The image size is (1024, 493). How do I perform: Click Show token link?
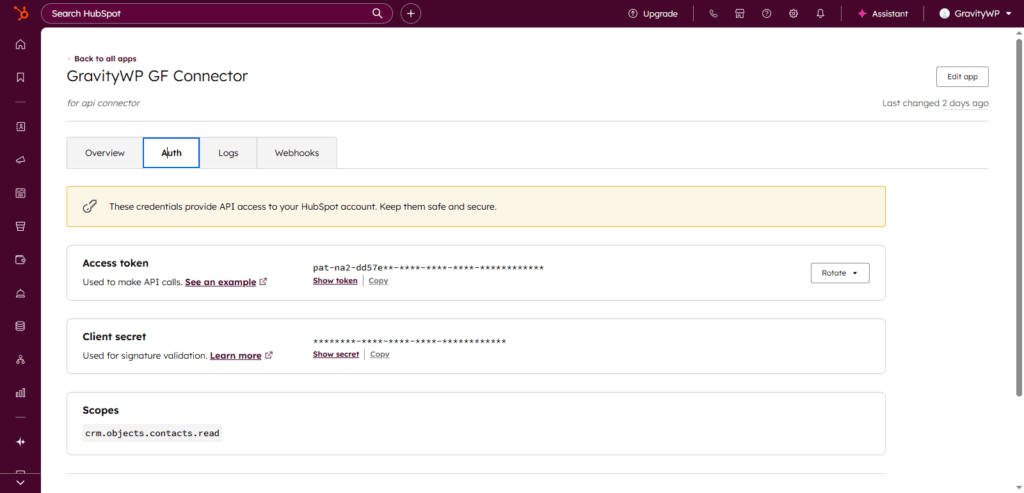[335, 281]
